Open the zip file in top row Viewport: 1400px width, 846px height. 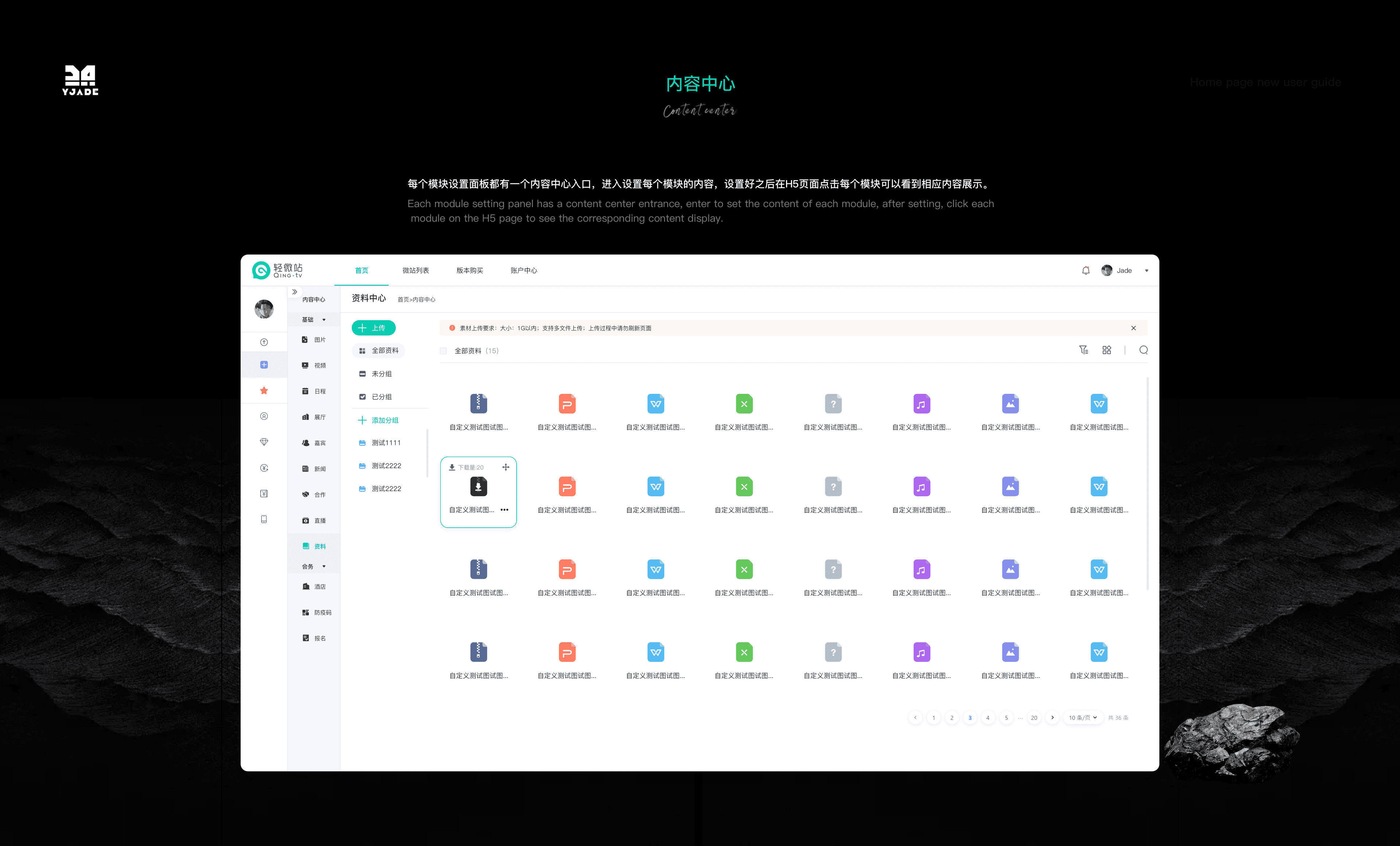coord(478,403)
